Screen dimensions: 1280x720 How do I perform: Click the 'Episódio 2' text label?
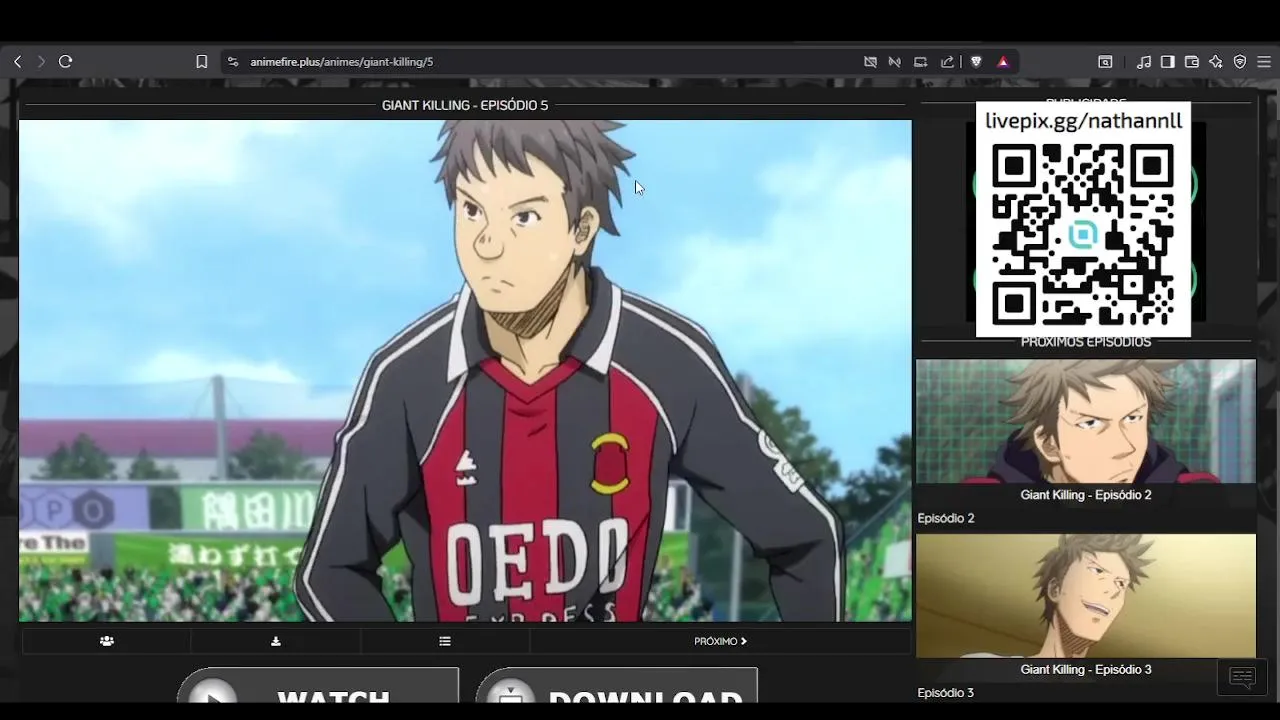pyautogui.click(x=946, y=518)
